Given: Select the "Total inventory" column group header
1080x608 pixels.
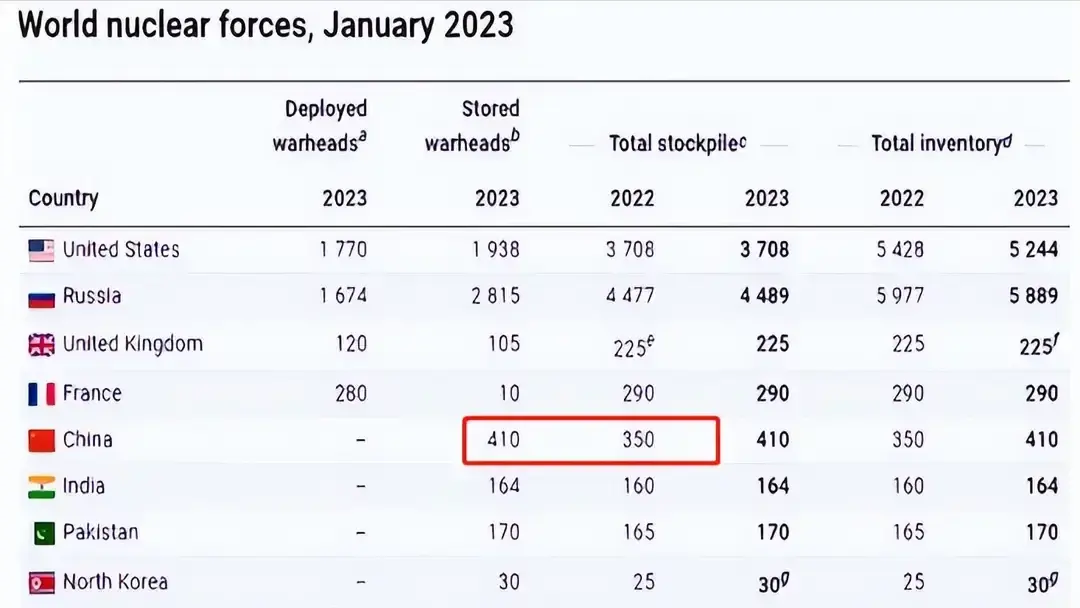Looking at the screenshot, I should [x=938, y=143].
